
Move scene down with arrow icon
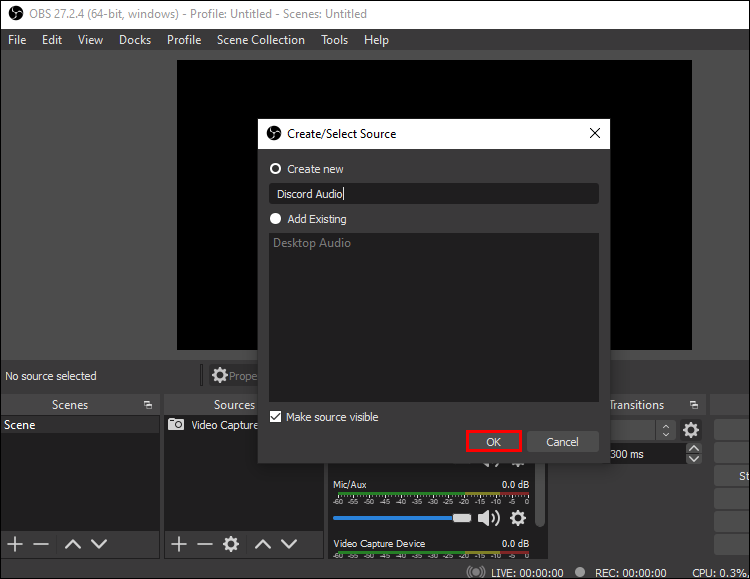[x=99, y=544]
